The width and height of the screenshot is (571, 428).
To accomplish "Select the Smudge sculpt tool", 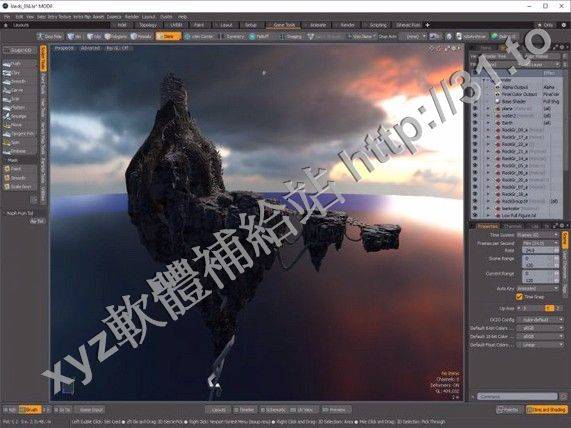I will pos(19,116).
